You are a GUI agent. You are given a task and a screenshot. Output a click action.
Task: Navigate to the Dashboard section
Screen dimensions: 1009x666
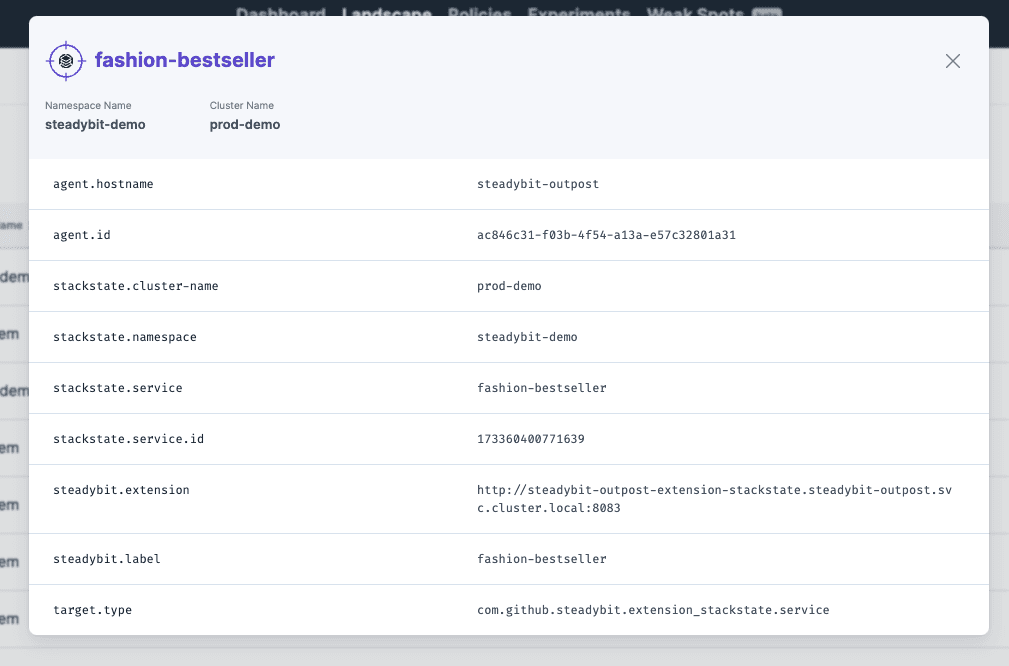coord(279,14)
